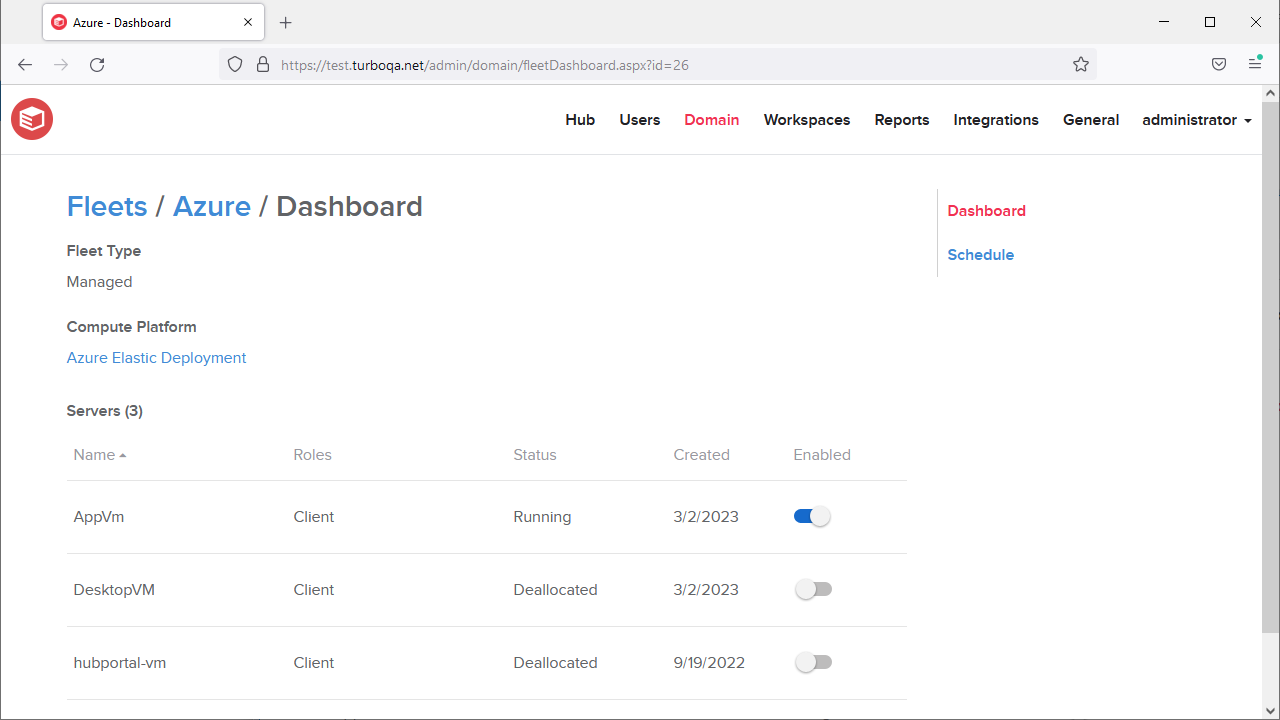The height and width of the screenshot is (720, 1280).
Task: Switch to the Workspaces section
Action: [x=806, y=120]
